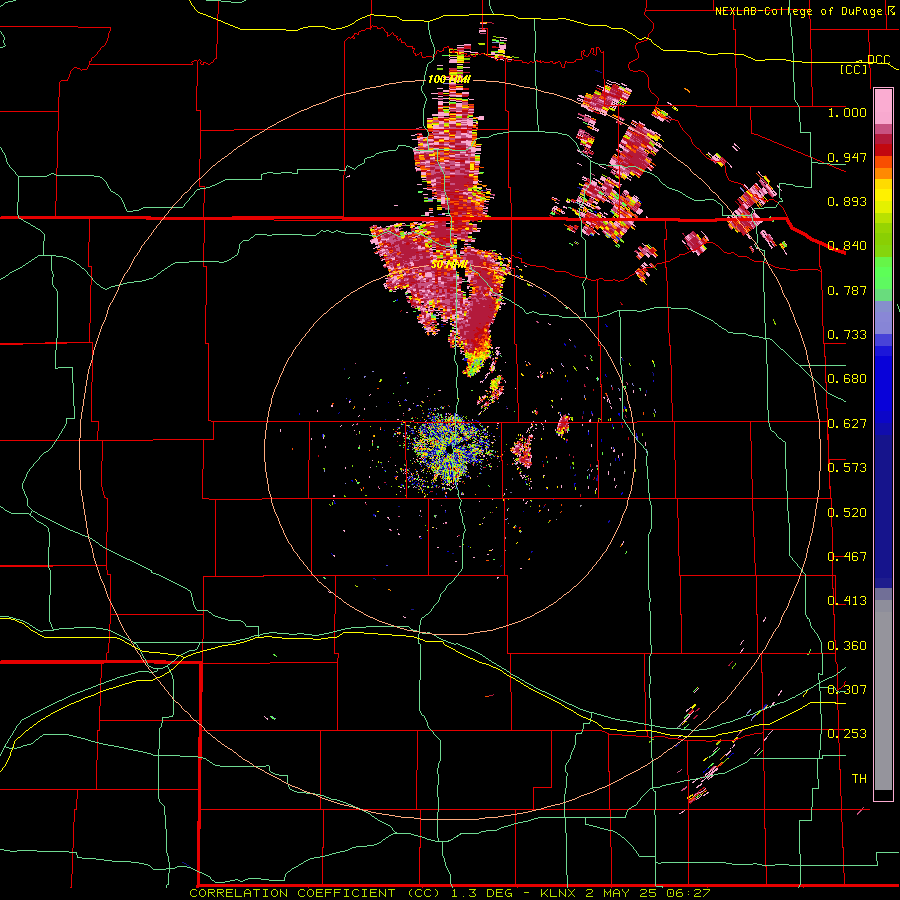Click the 0.253 scale value
900x900 pixels.
[x=847, y=734]
